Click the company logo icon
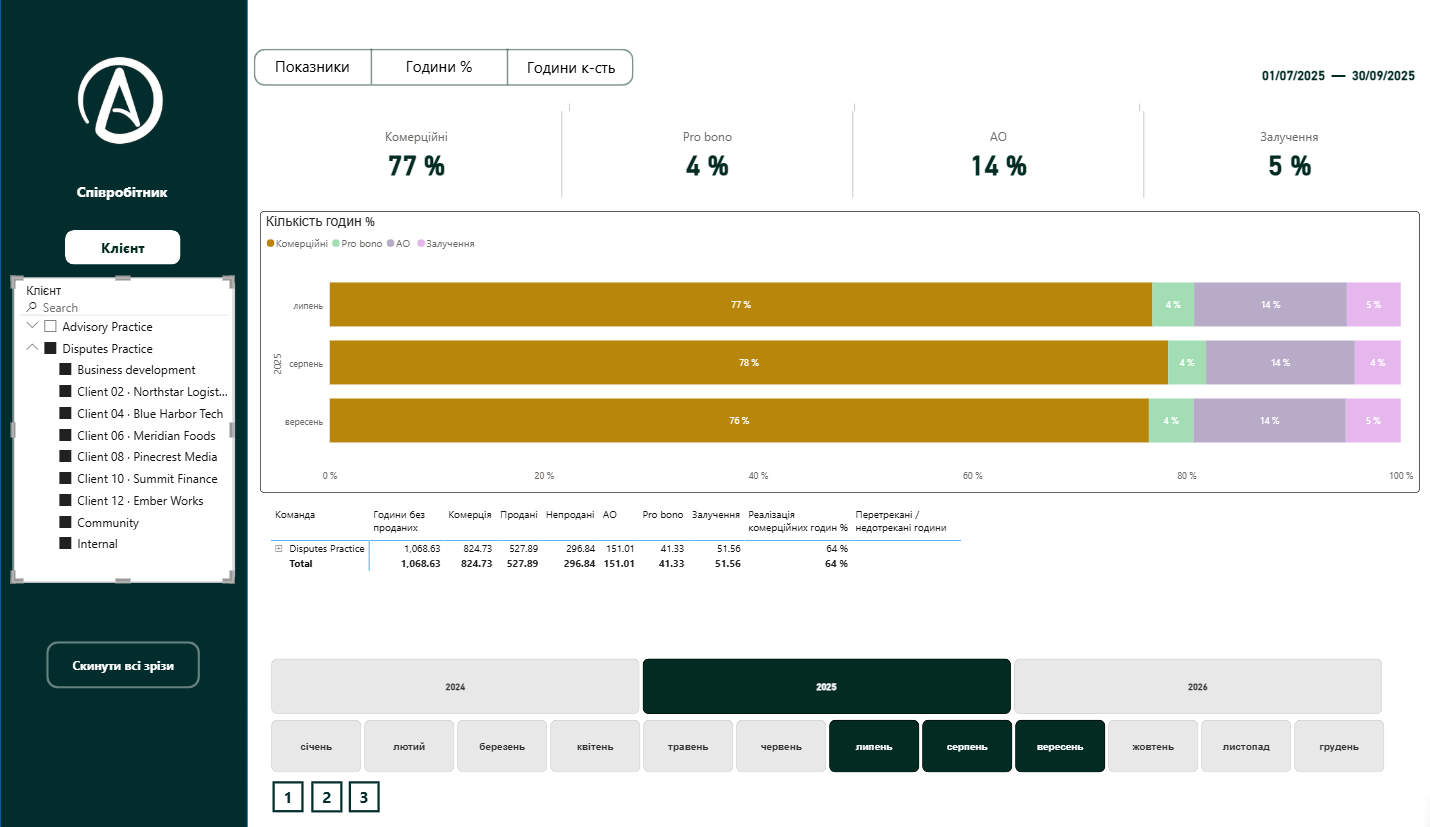This screenshot has width=1430, height=827. tap(120, 98)
